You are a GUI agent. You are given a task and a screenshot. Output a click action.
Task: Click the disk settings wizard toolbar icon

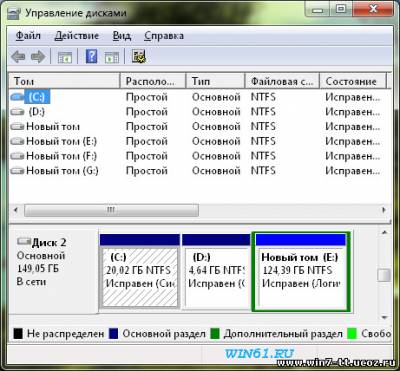click(139, 57)
